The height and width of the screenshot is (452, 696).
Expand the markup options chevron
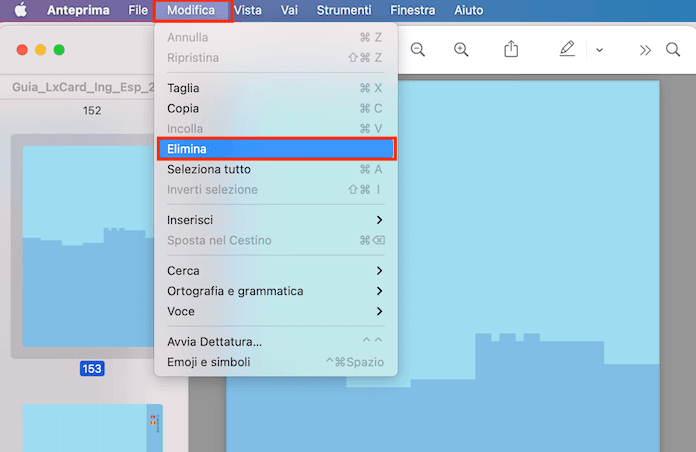(599, 50)
